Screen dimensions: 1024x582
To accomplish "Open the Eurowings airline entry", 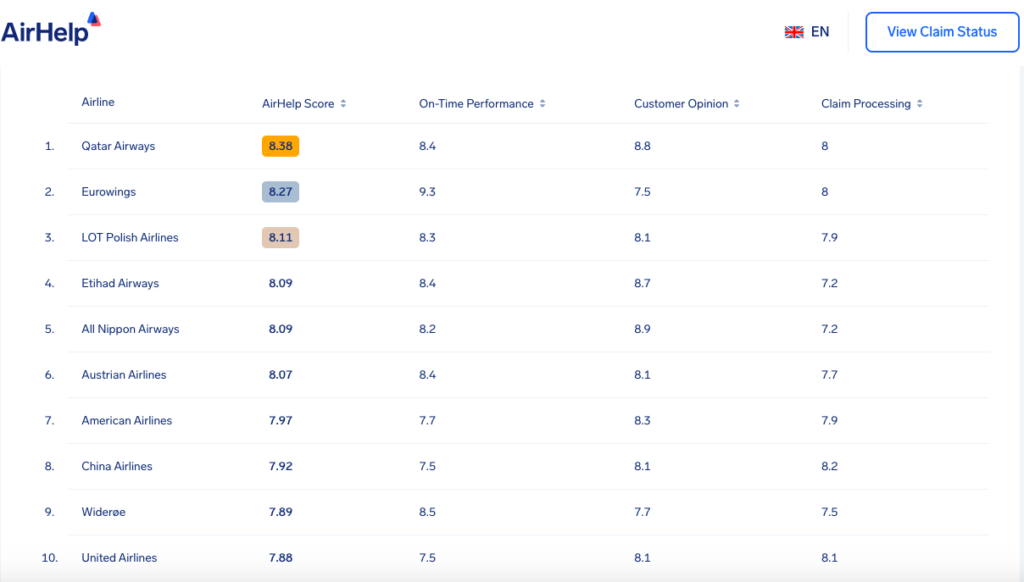I will [x=108, y=191].
